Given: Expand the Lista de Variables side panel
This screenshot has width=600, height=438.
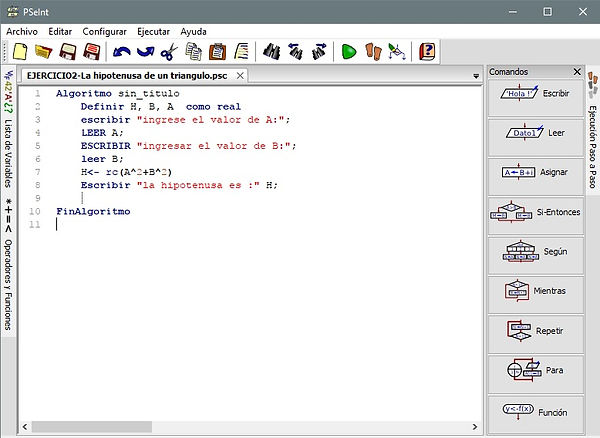Looking at the screenshot, I should coord(8,128).
